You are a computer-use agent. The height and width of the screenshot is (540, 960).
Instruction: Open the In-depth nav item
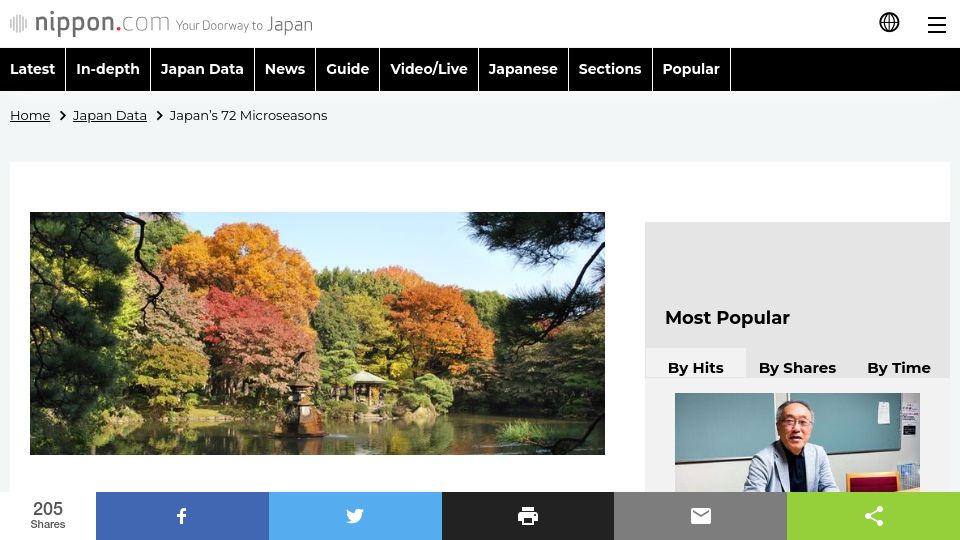(108, 69)
